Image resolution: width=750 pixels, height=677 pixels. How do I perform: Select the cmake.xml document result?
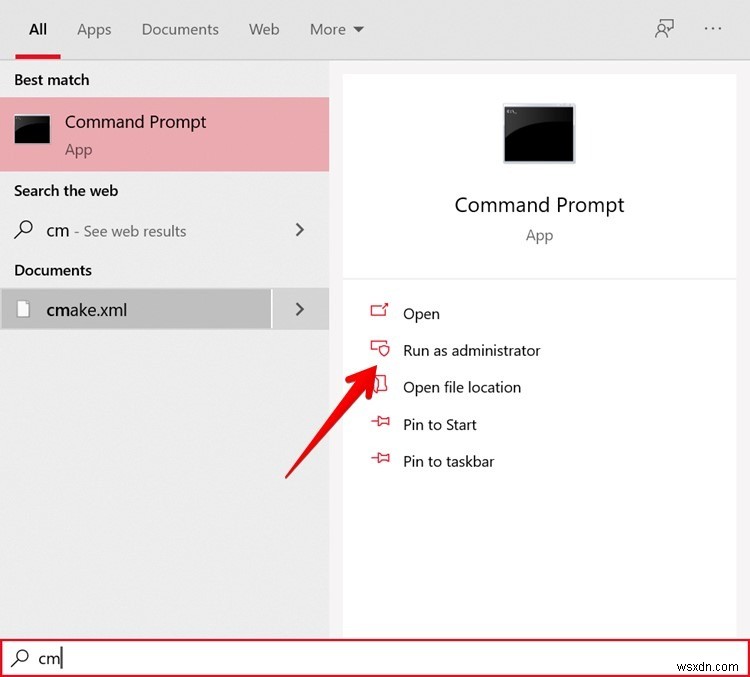[x=136, y=309]
